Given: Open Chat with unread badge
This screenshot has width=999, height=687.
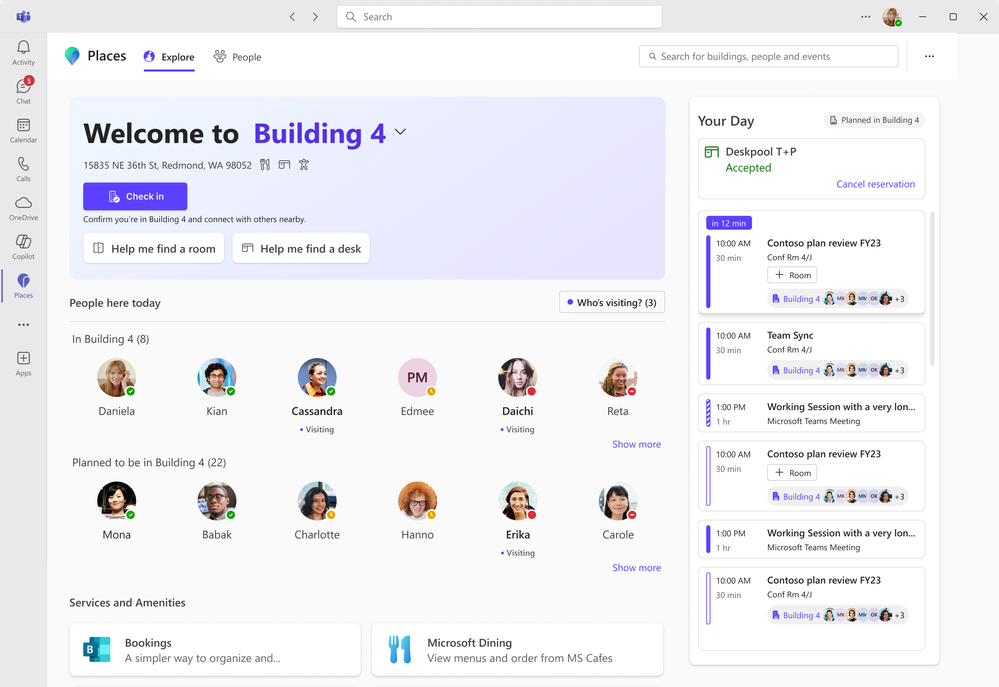Looking at the screenshot, I should [23, 91].
